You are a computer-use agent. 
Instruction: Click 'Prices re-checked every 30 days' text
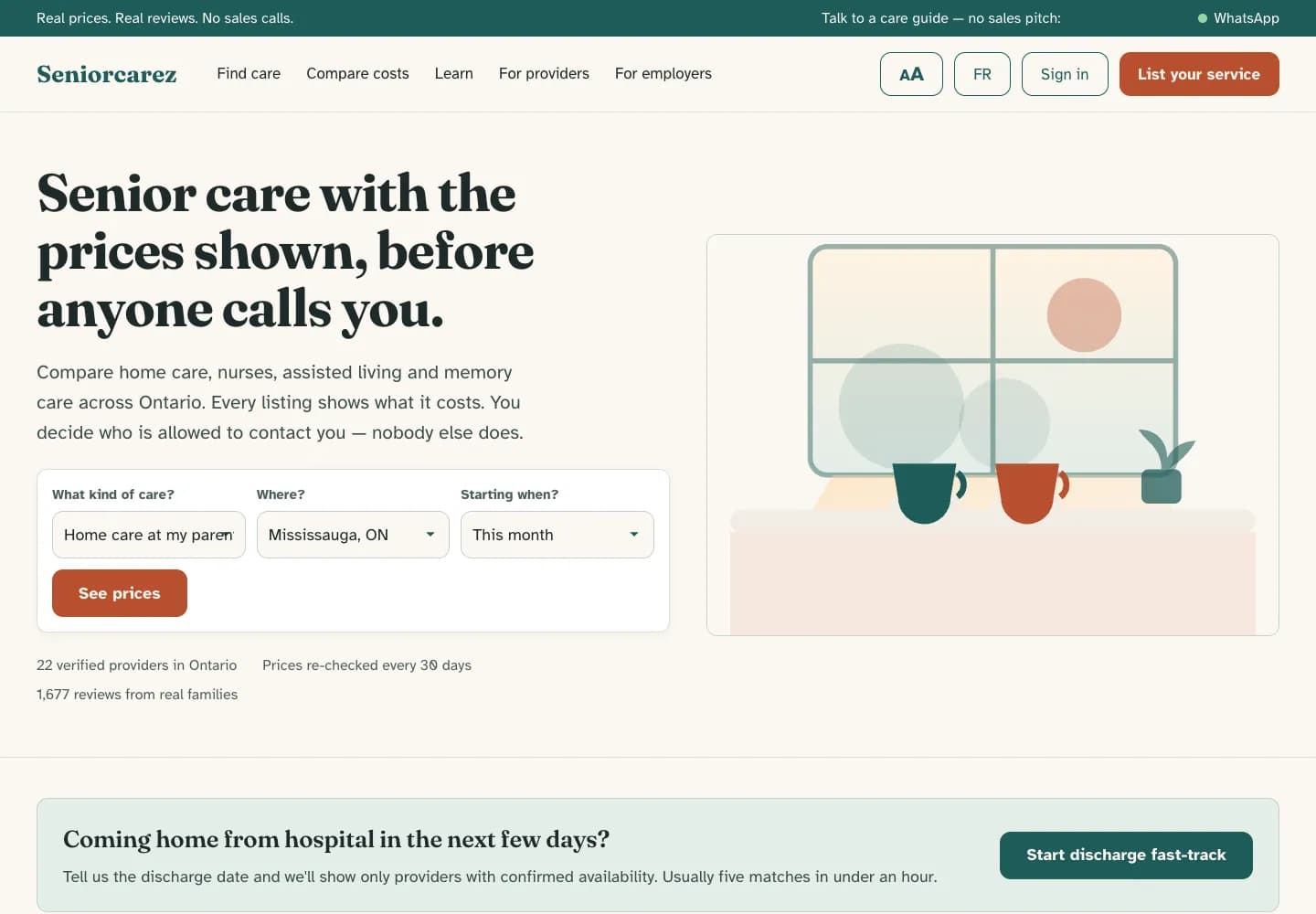(x=366, y=665)
